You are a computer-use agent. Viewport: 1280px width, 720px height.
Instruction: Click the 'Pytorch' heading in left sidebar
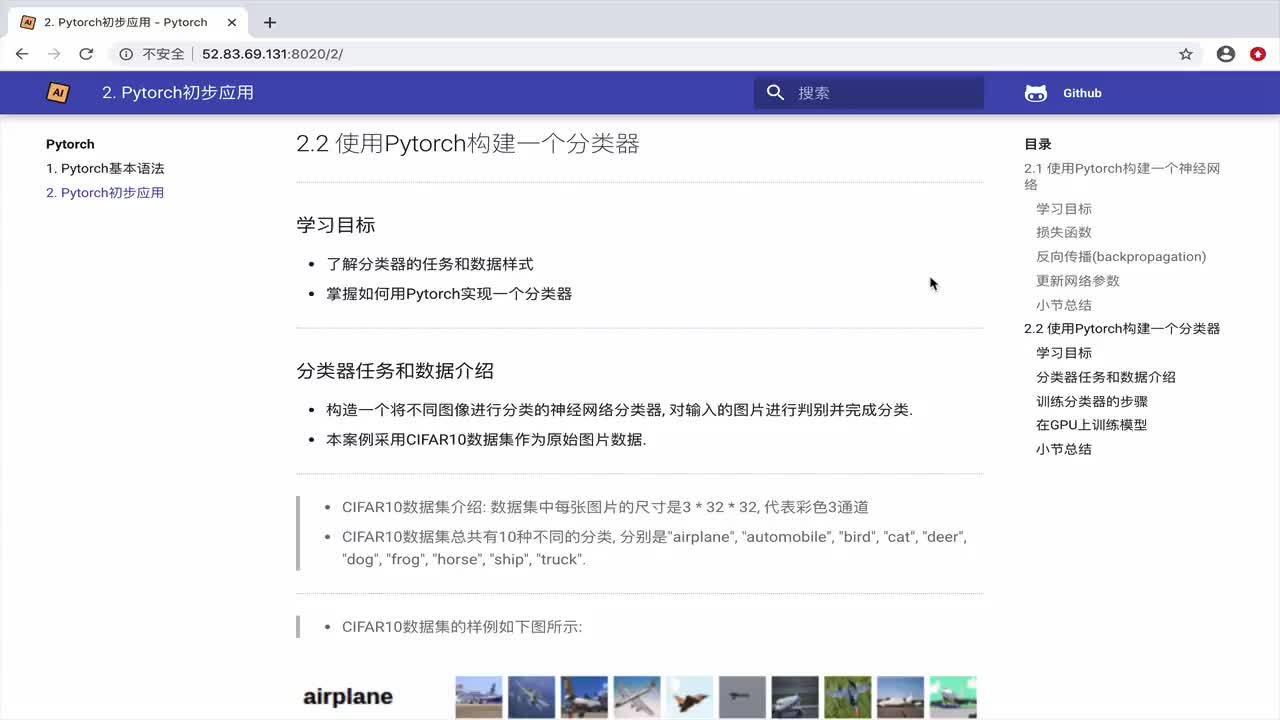[70, 144]
